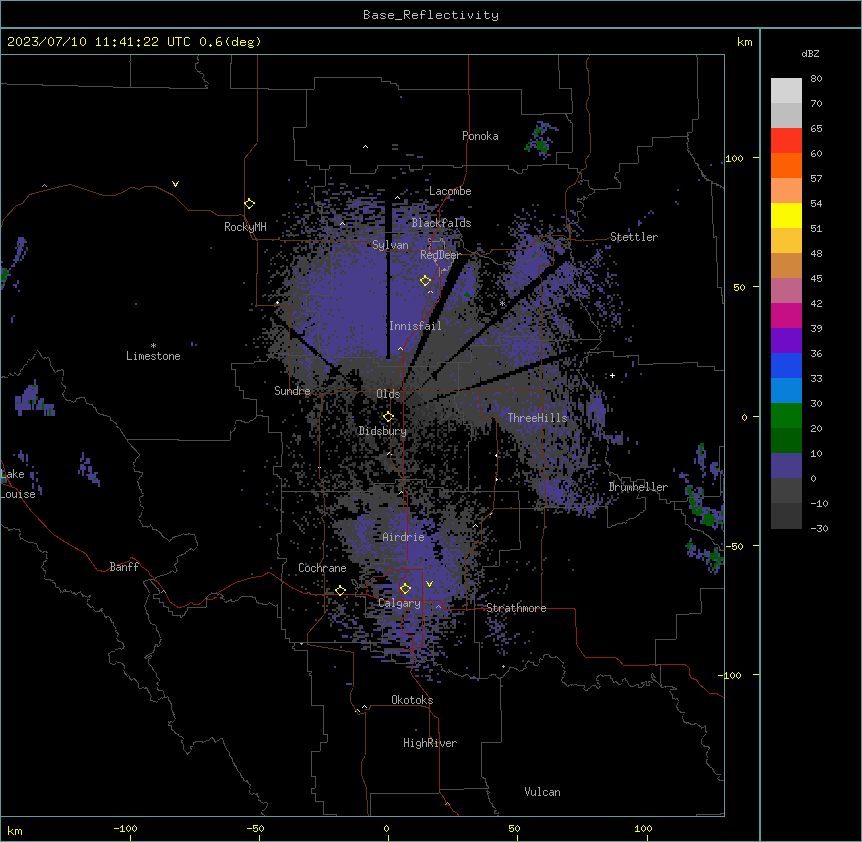
Task: Select the red 65-60 dBZ legend swatch
Action: (786, 141)
